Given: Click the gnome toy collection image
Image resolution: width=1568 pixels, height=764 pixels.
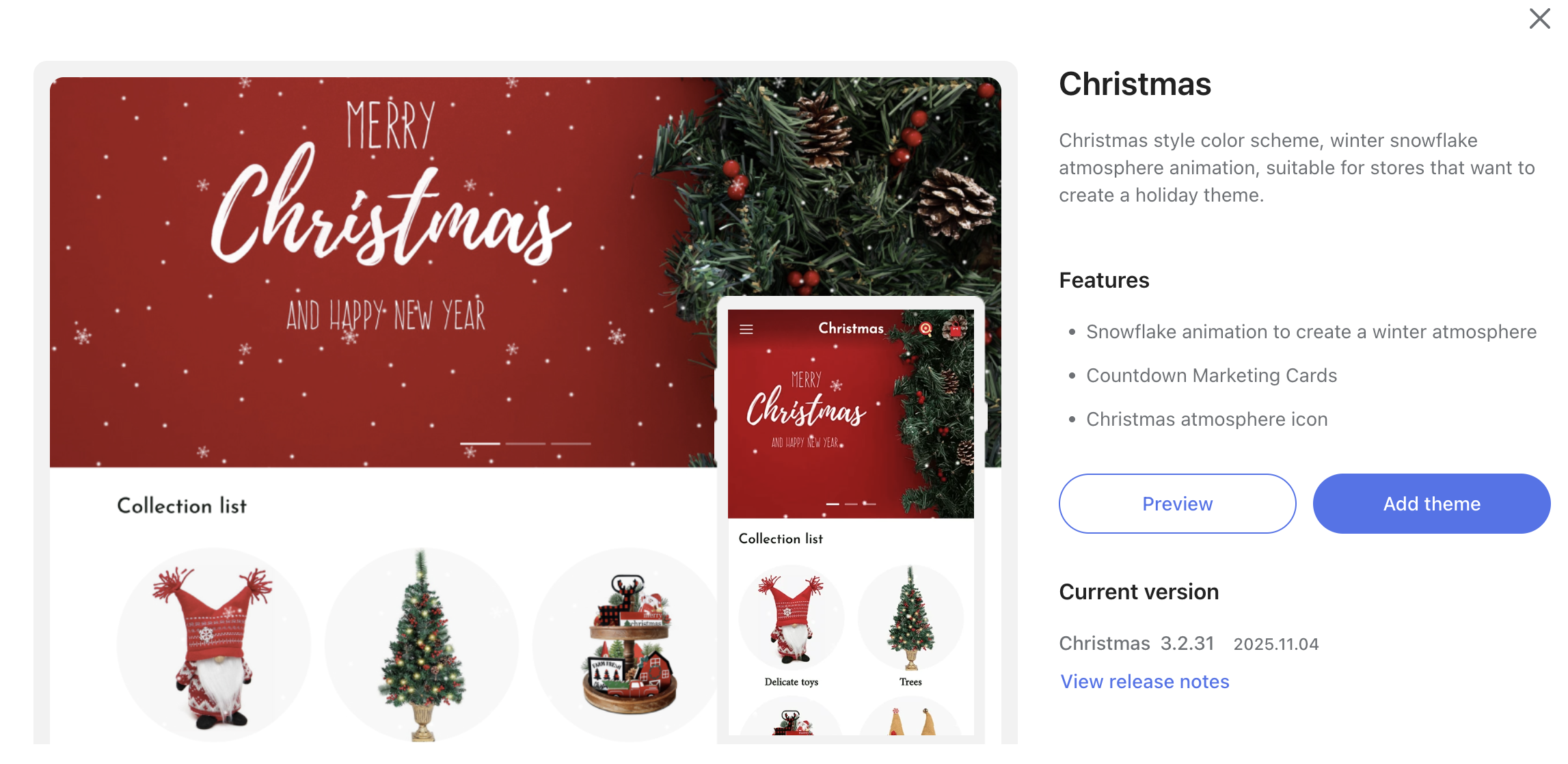Looking at the screenshot, I should point(213,644).
